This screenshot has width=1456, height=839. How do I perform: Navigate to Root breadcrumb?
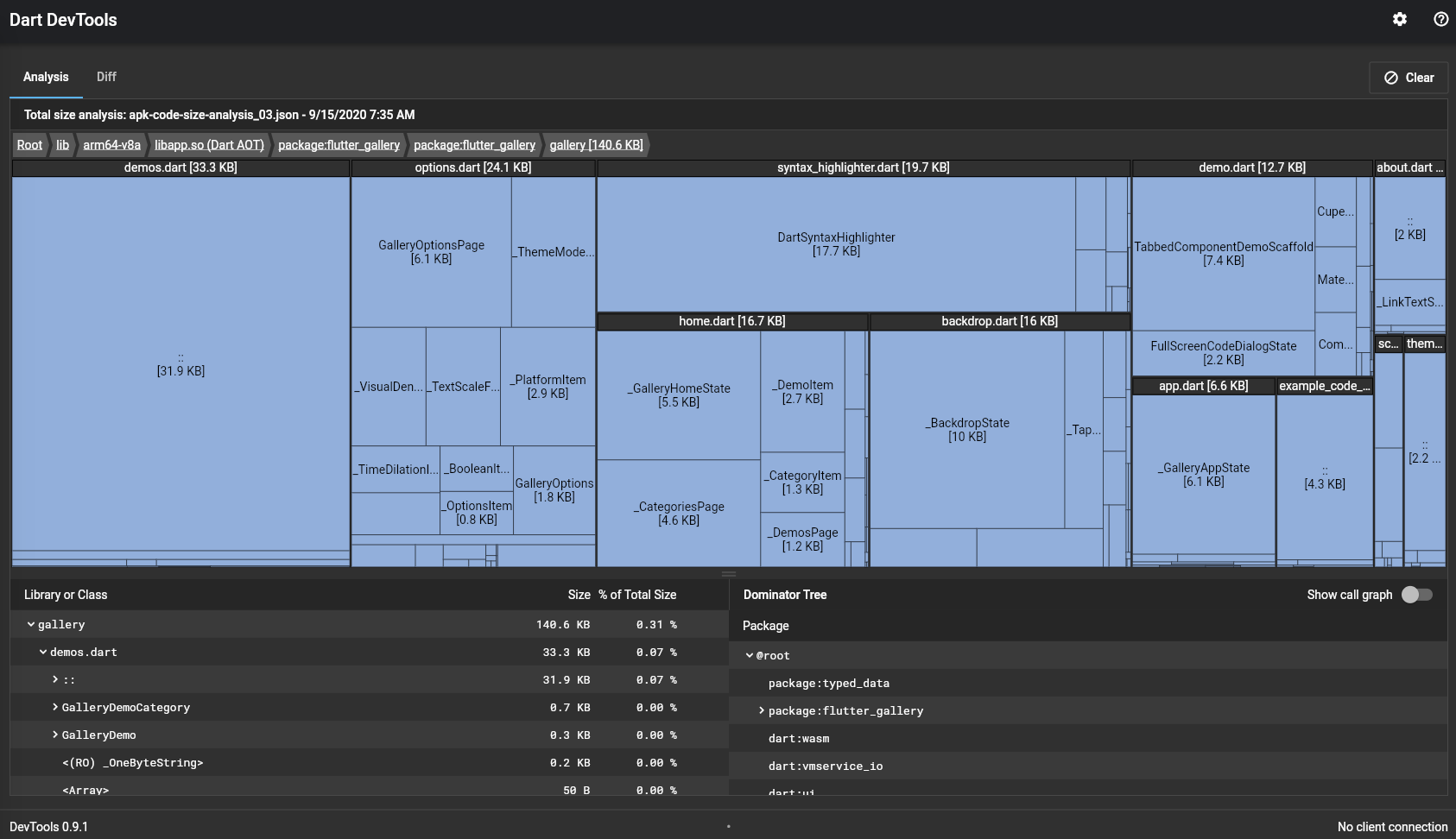click(28, 144)
